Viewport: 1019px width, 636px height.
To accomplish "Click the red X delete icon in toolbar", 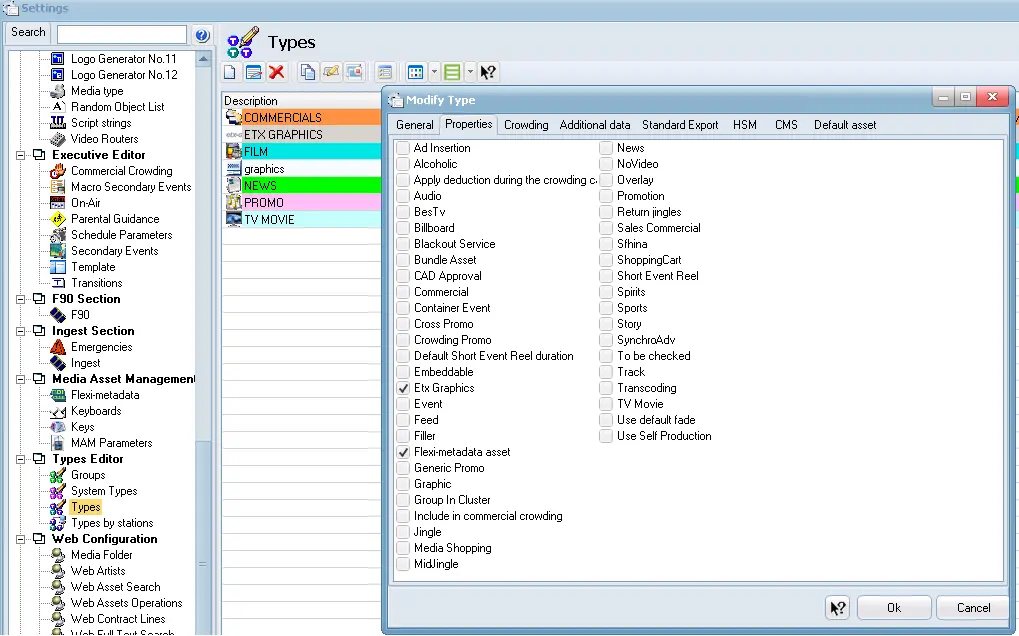I will click(277, 72).
